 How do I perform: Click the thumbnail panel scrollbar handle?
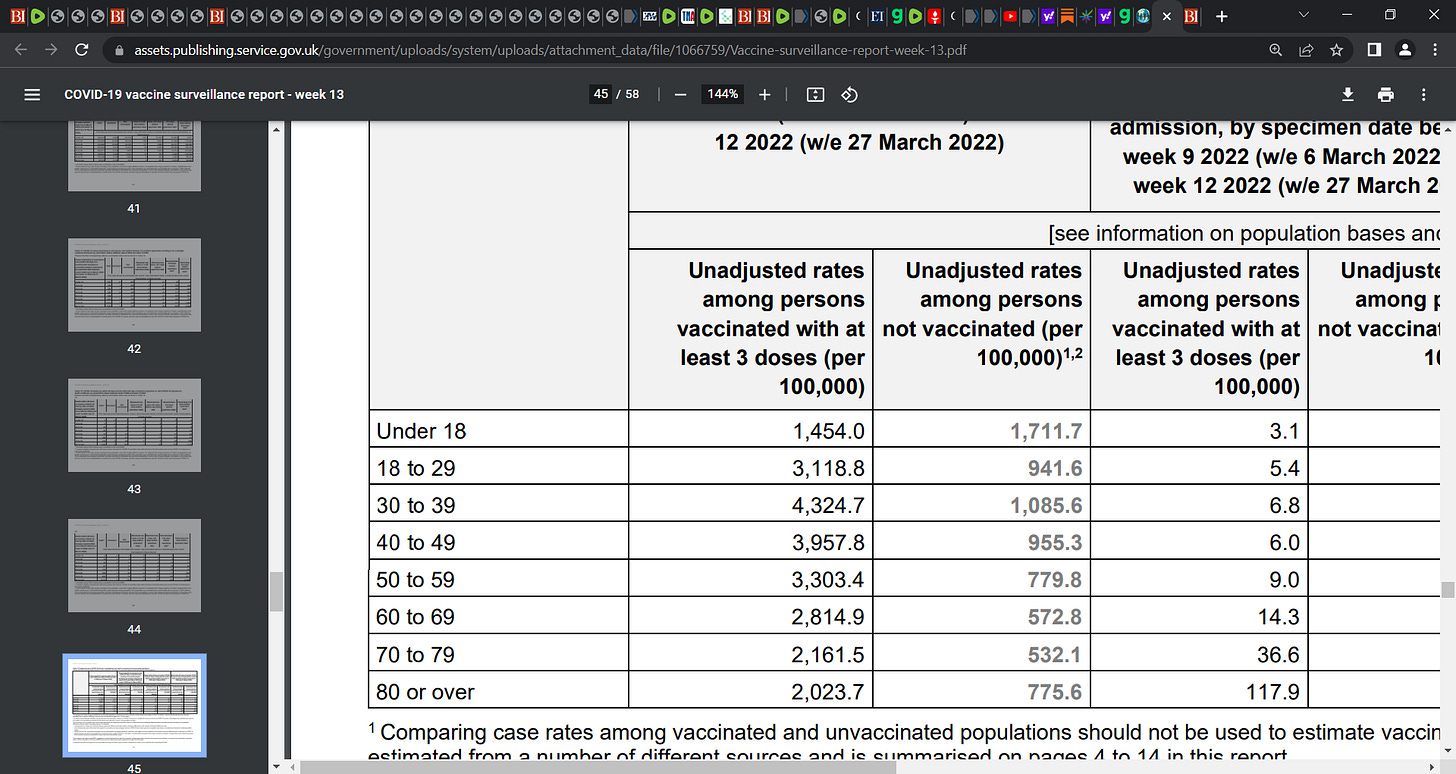(277, 591)
